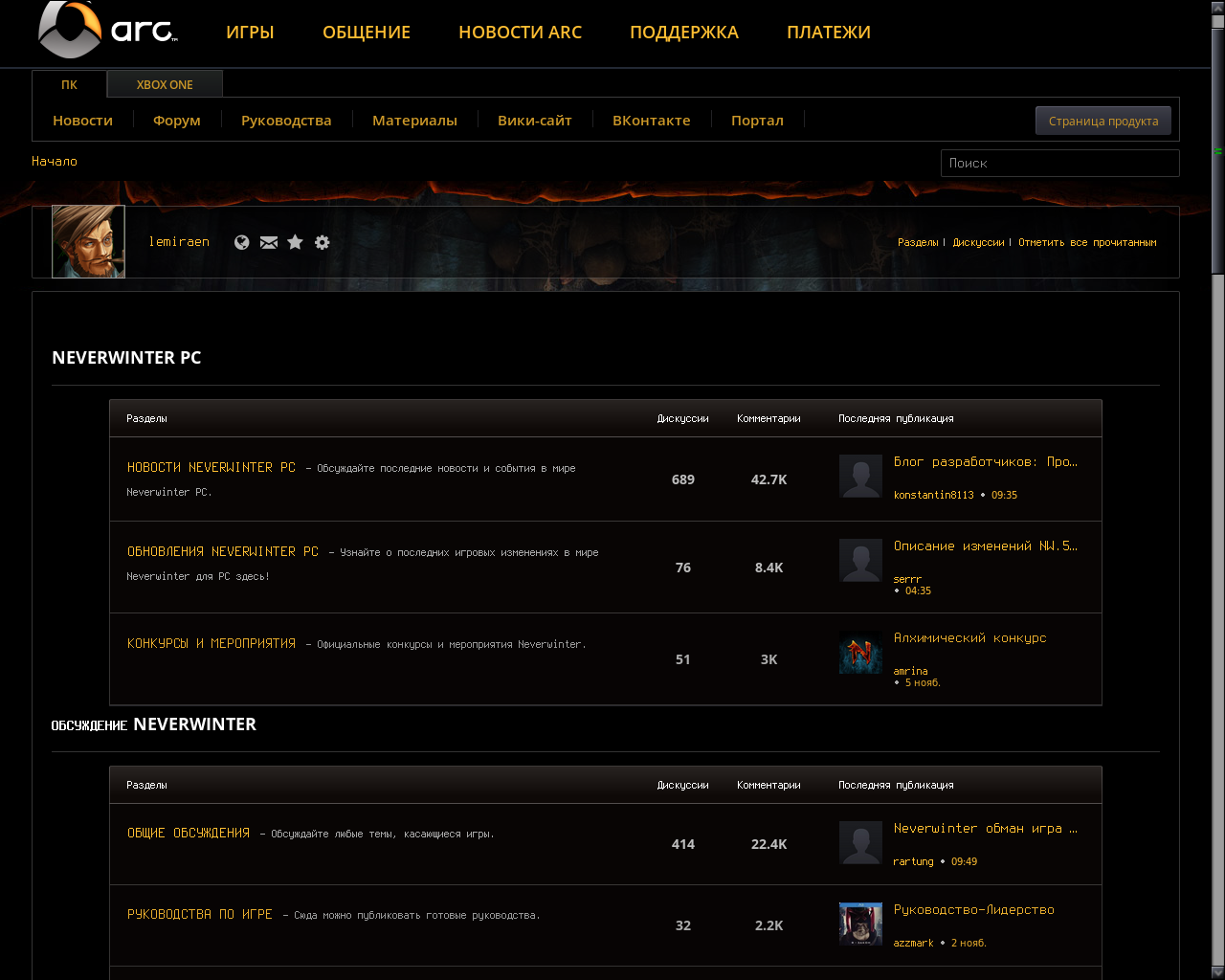Click the Начало breadcrumb link
The height and width of the screenshot is (980, 1225).
click(55, 162)
